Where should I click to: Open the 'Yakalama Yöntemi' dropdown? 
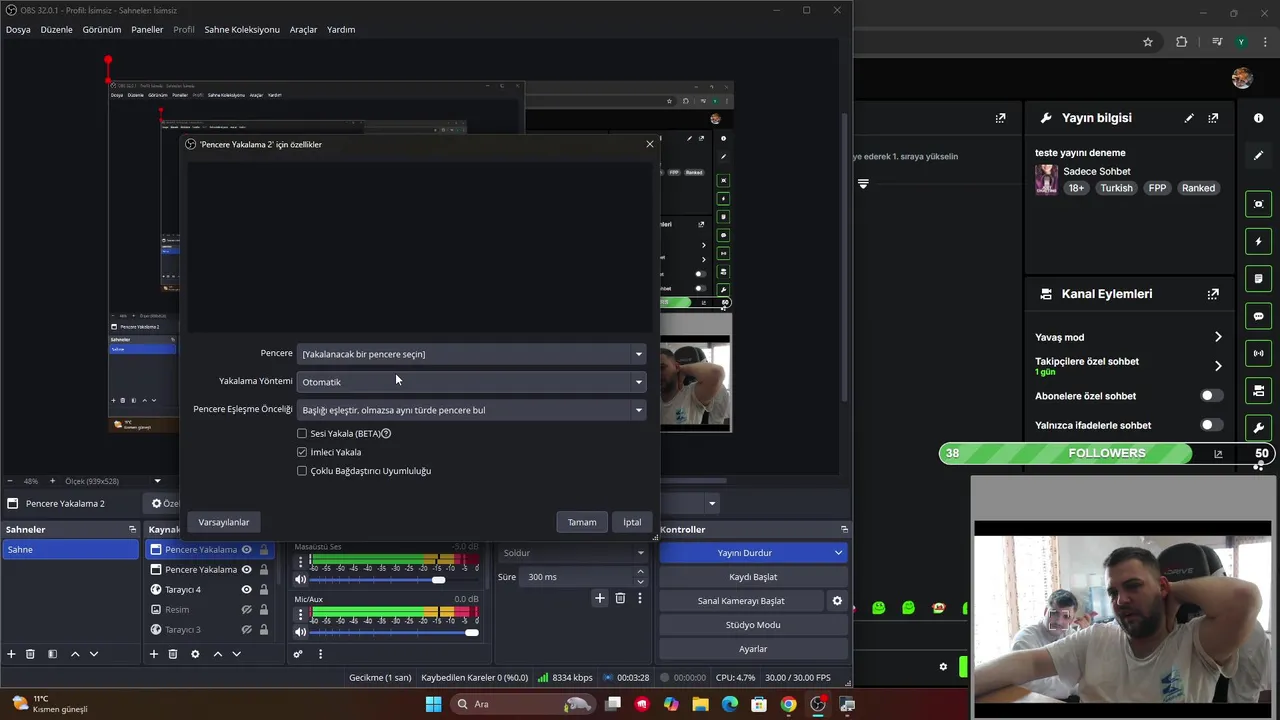[471, 382]
